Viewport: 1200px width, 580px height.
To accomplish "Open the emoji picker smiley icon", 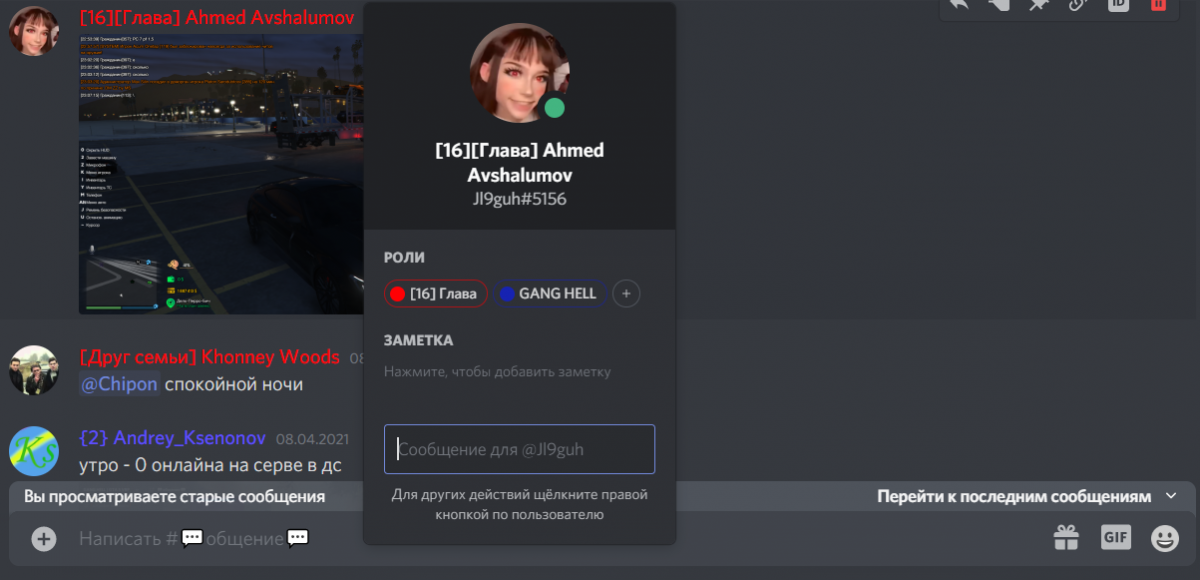I will [x=1165, y=538].
